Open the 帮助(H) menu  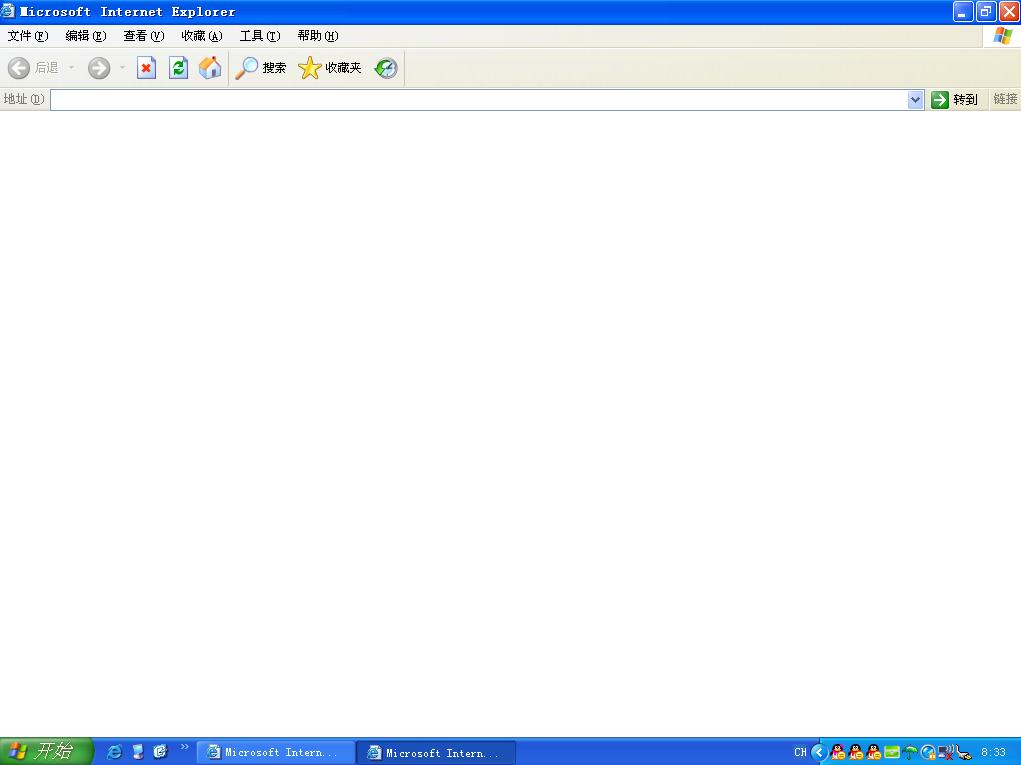coord(318,36)
